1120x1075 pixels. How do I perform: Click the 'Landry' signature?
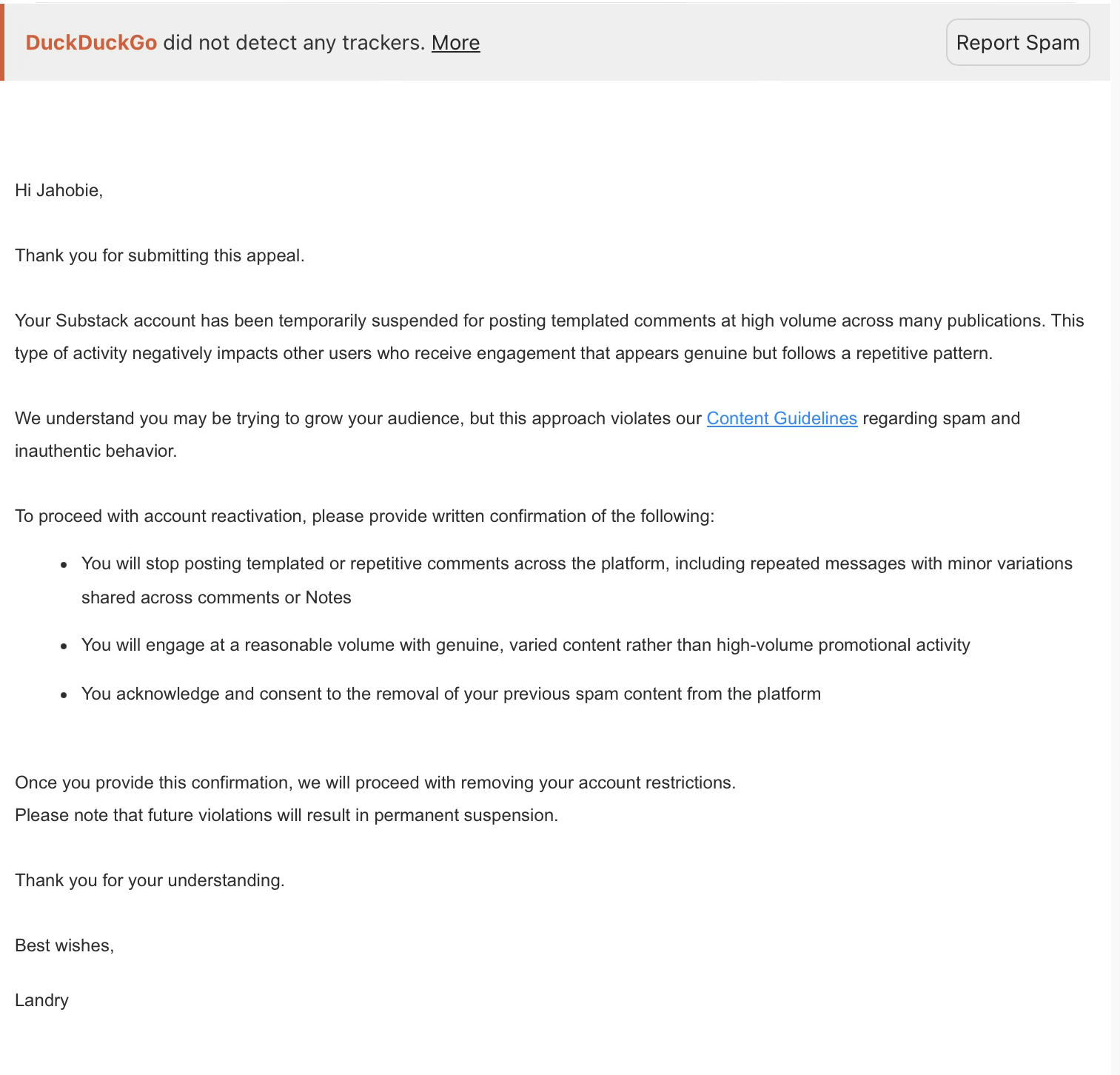(41, 1000)
